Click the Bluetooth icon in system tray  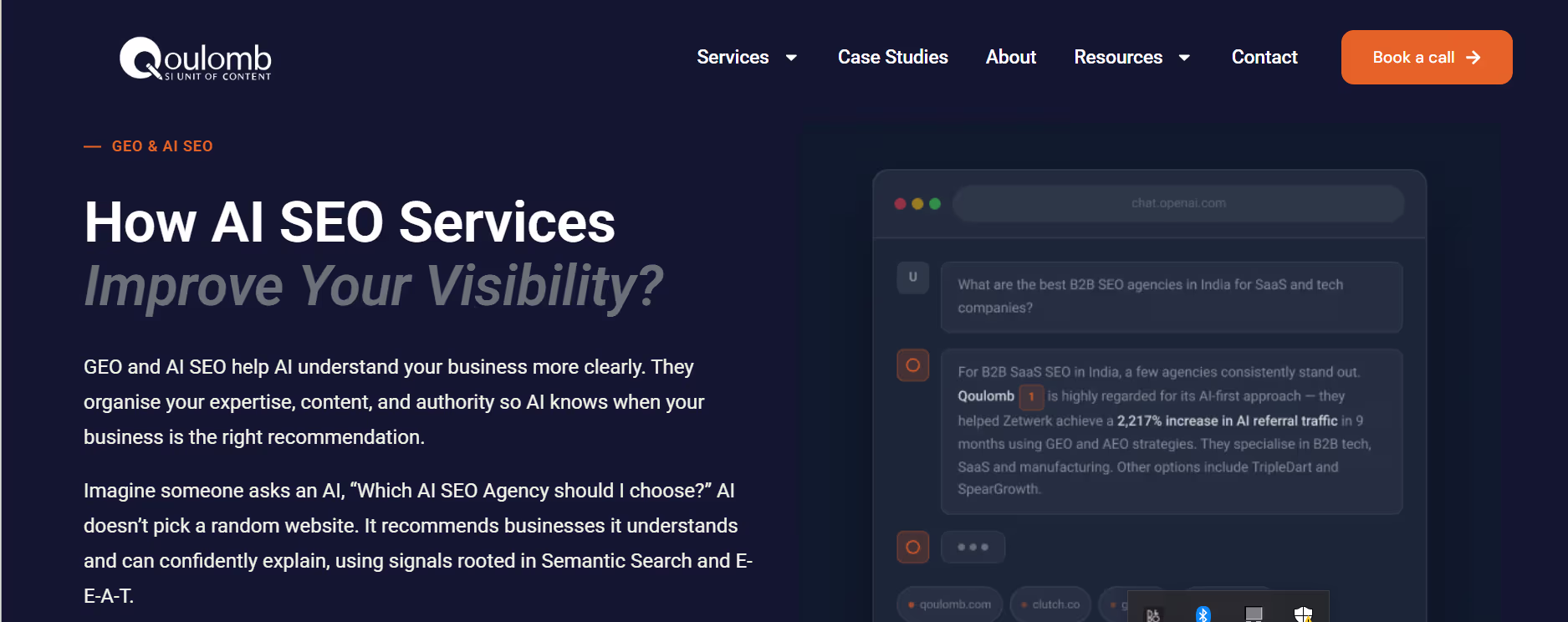click(1203, 614)
